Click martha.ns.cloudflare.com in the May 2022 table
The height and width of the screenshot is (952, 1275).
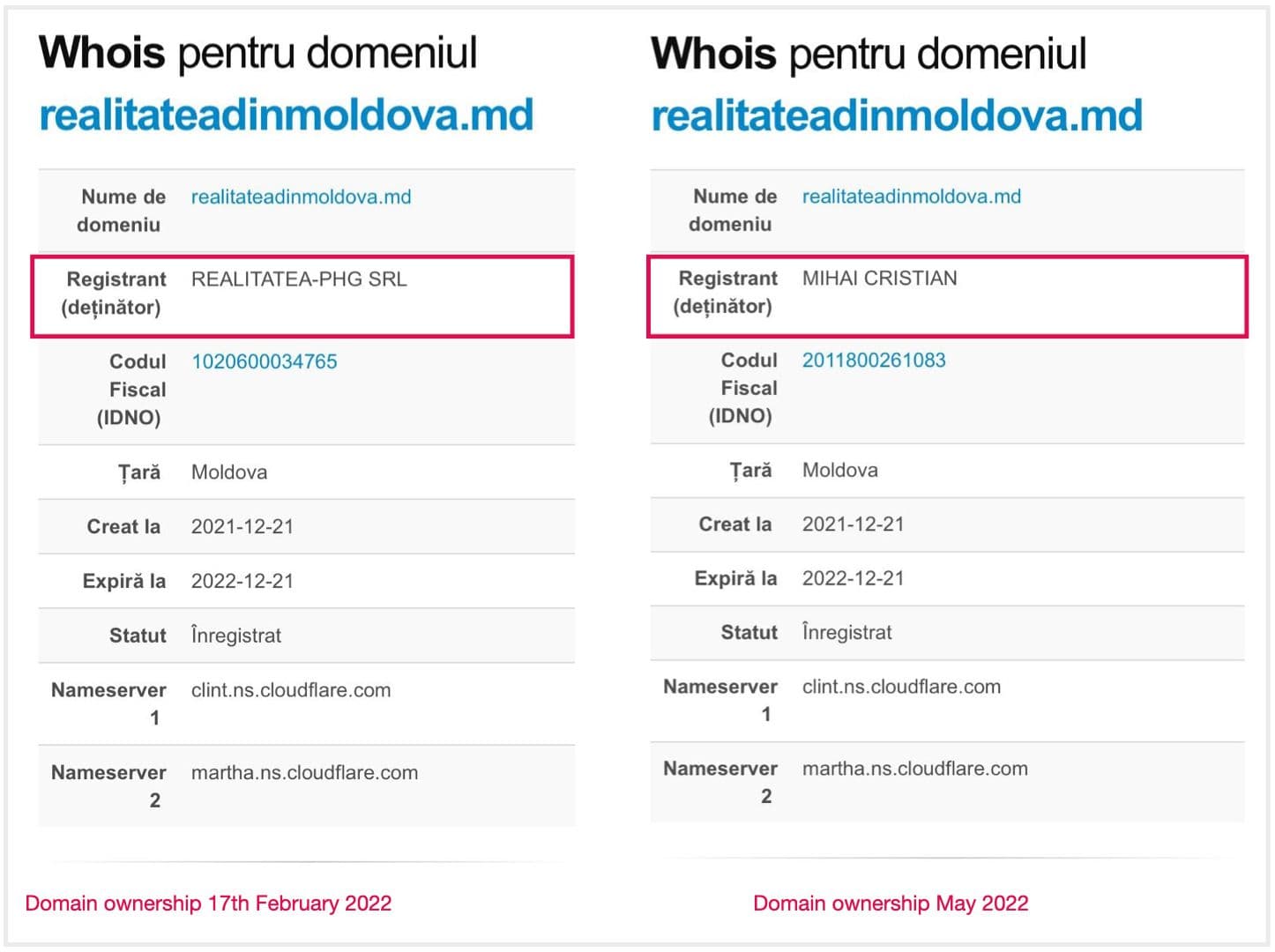[914, 769]
